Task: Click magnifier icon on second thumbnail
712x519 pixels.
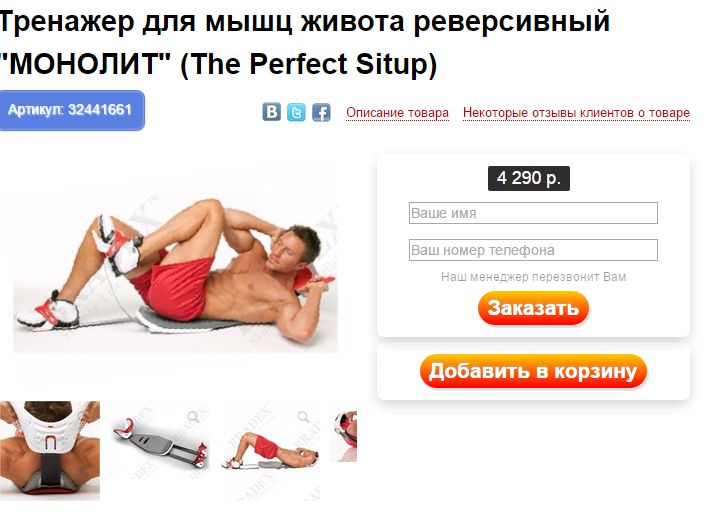Action: [x=194, y=417]
